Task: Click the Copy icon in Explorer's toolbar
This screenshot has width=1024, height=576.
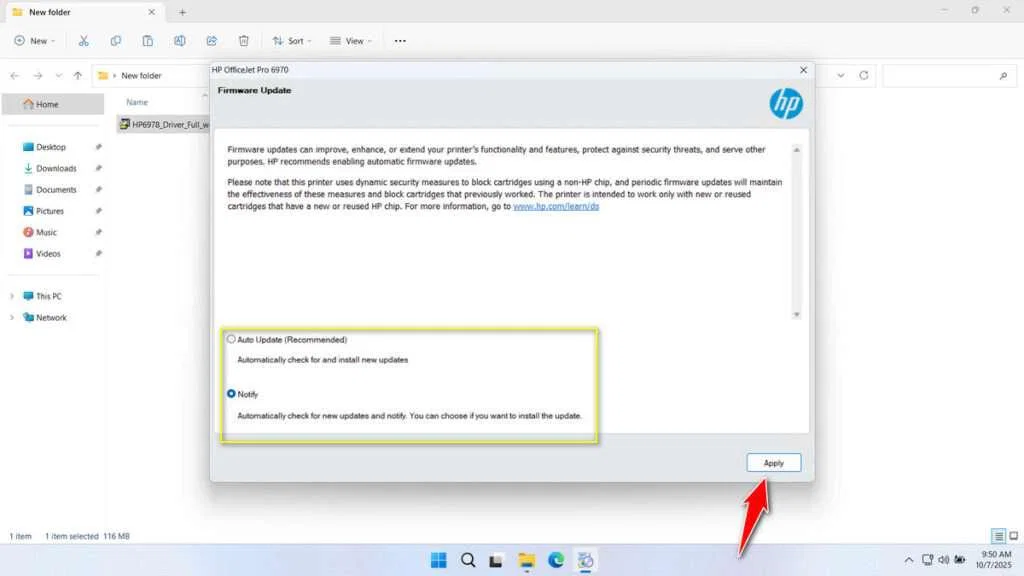Action: [x=116, y=40]
